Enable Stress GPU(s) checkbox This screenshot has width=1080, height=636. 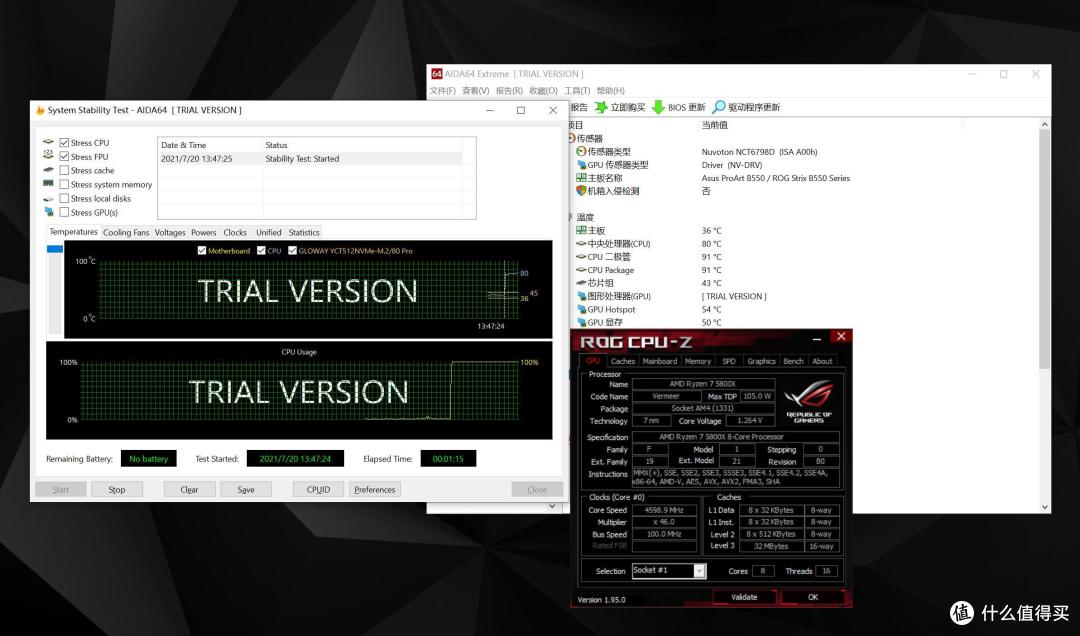(64, 212)
